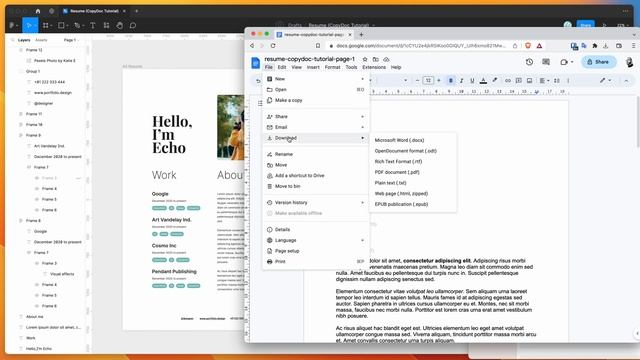The image size is (640, 360).
Task: Click the undo icon in Docs toolbar
Action: (258, 81)
